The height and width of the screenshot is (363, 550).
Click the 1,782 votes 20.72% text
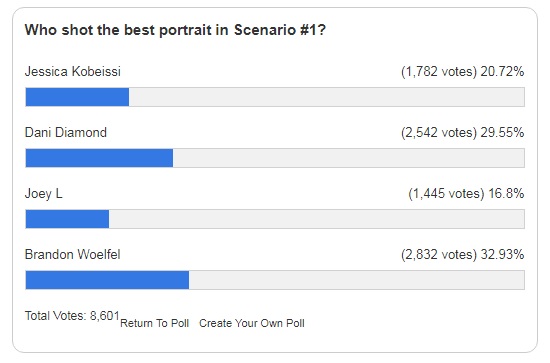[x=463, y=72]
